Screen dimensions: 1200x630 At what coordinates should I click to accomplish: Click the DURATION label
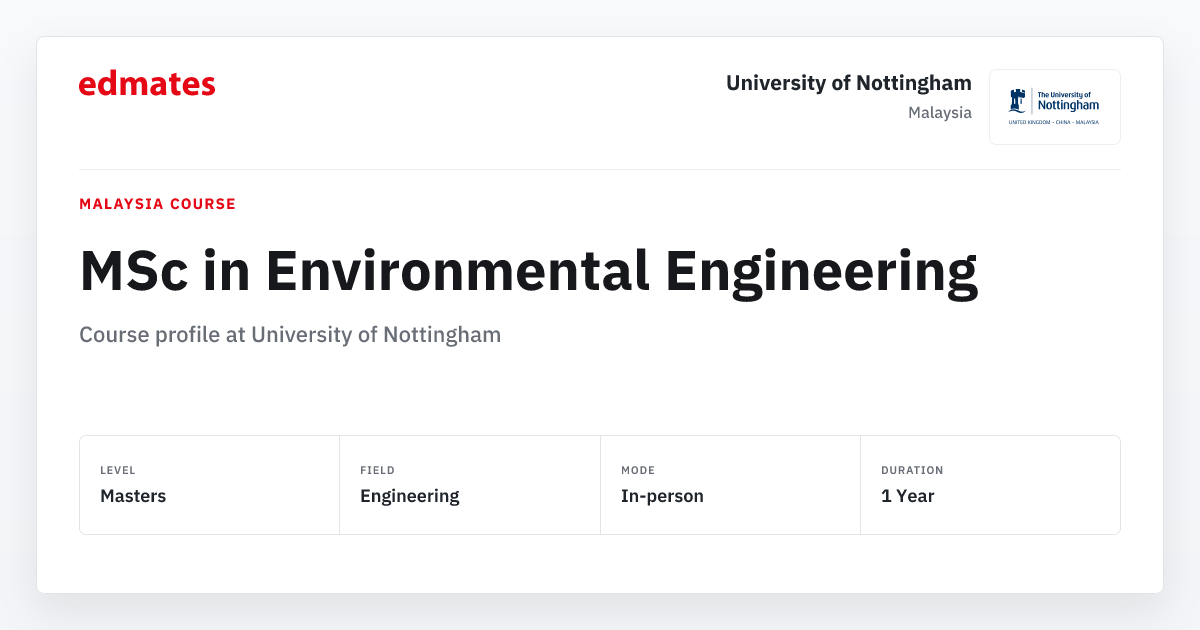[912, 470]
